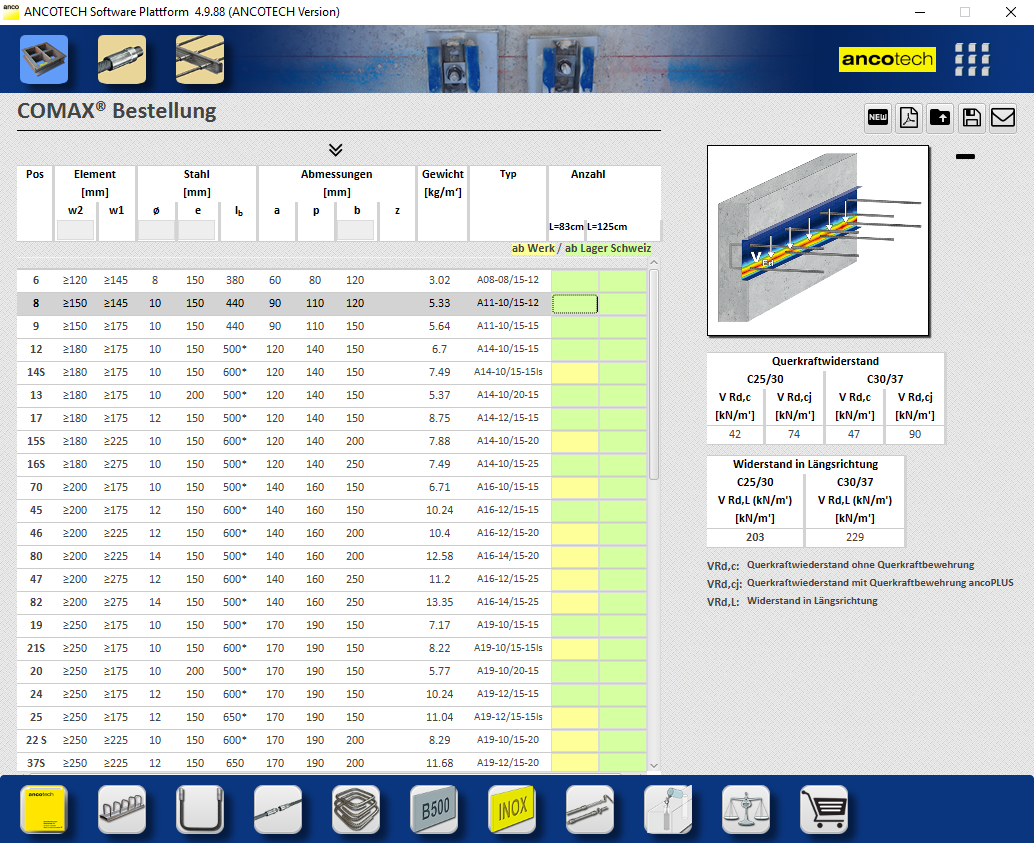Click the b dimension filter field
This screenshot has height=843, width=1034.
tap(356, 230)
